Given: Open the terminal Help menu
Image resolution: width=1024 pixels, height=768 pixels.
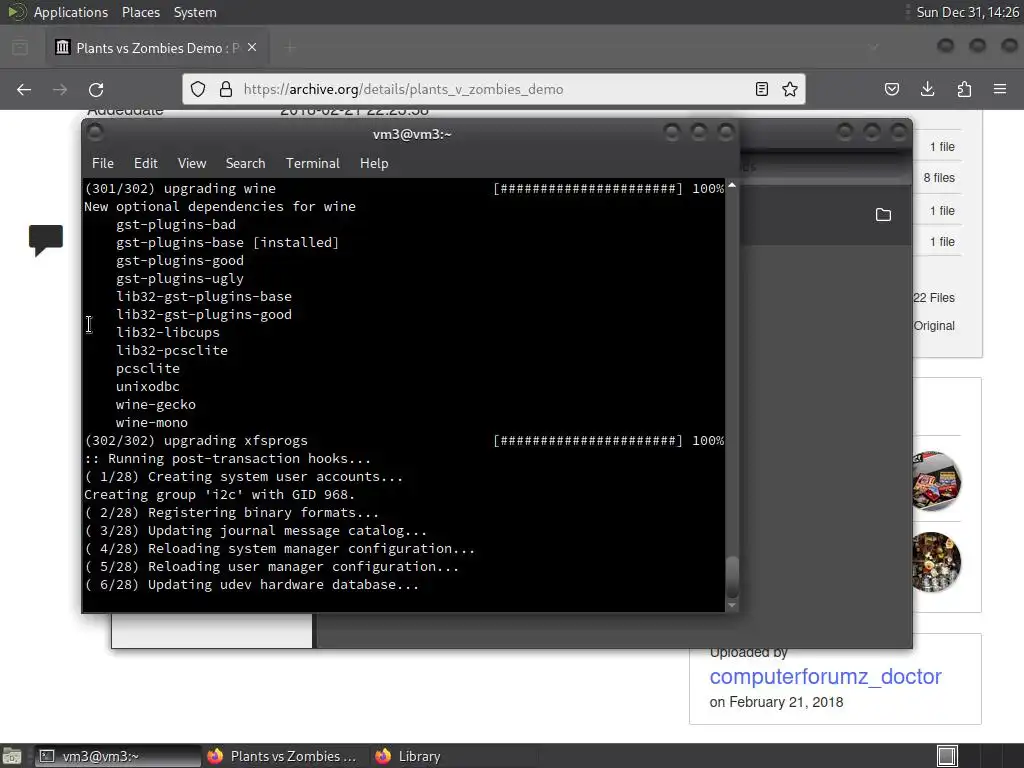Looking at the screenshot, I should coord(374,163).
